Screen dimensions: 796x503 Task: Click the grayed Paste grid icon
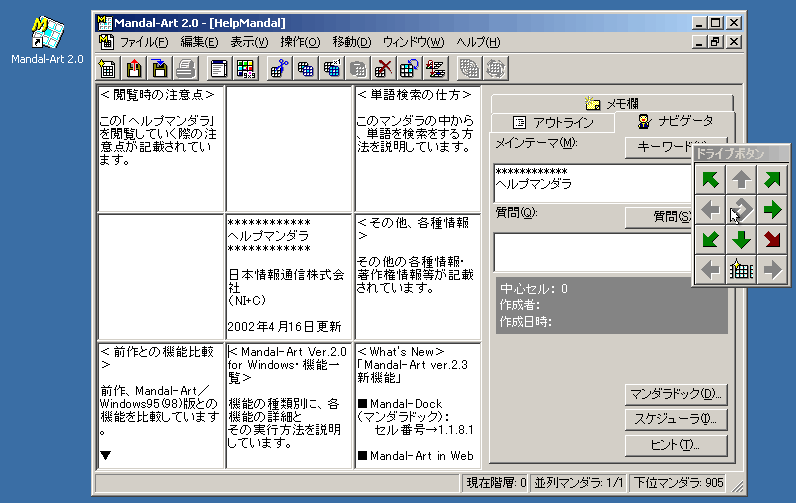point(357,69)
